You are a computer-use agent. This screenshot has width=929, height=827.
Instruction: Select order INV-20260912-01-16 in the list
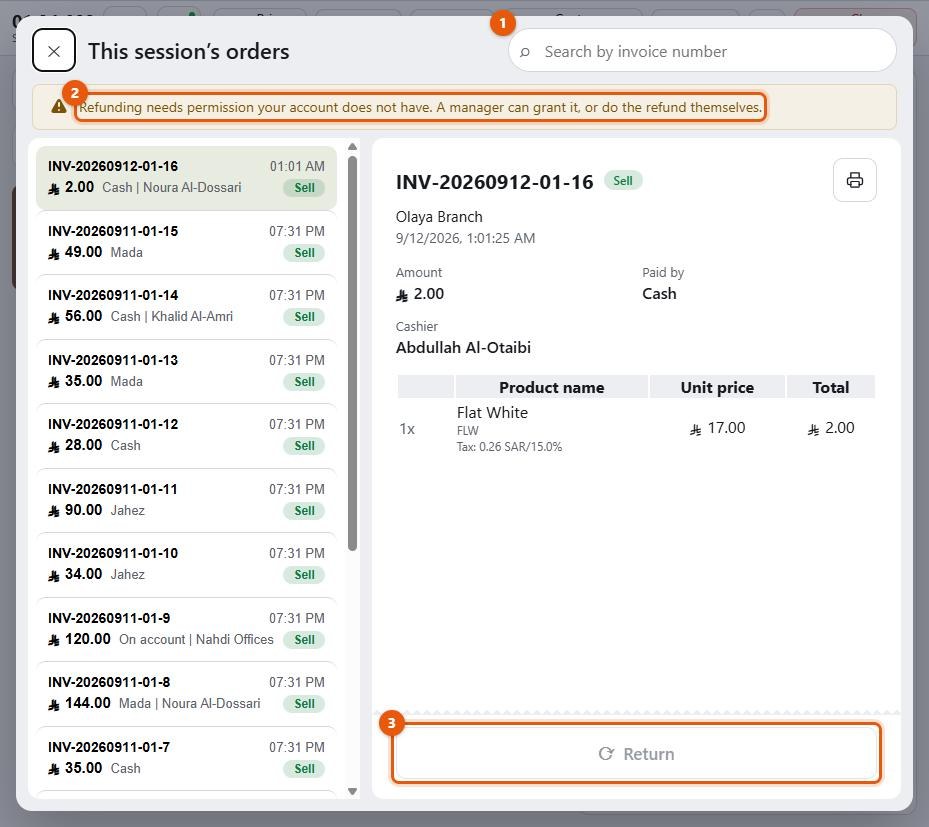pos(186,178)
